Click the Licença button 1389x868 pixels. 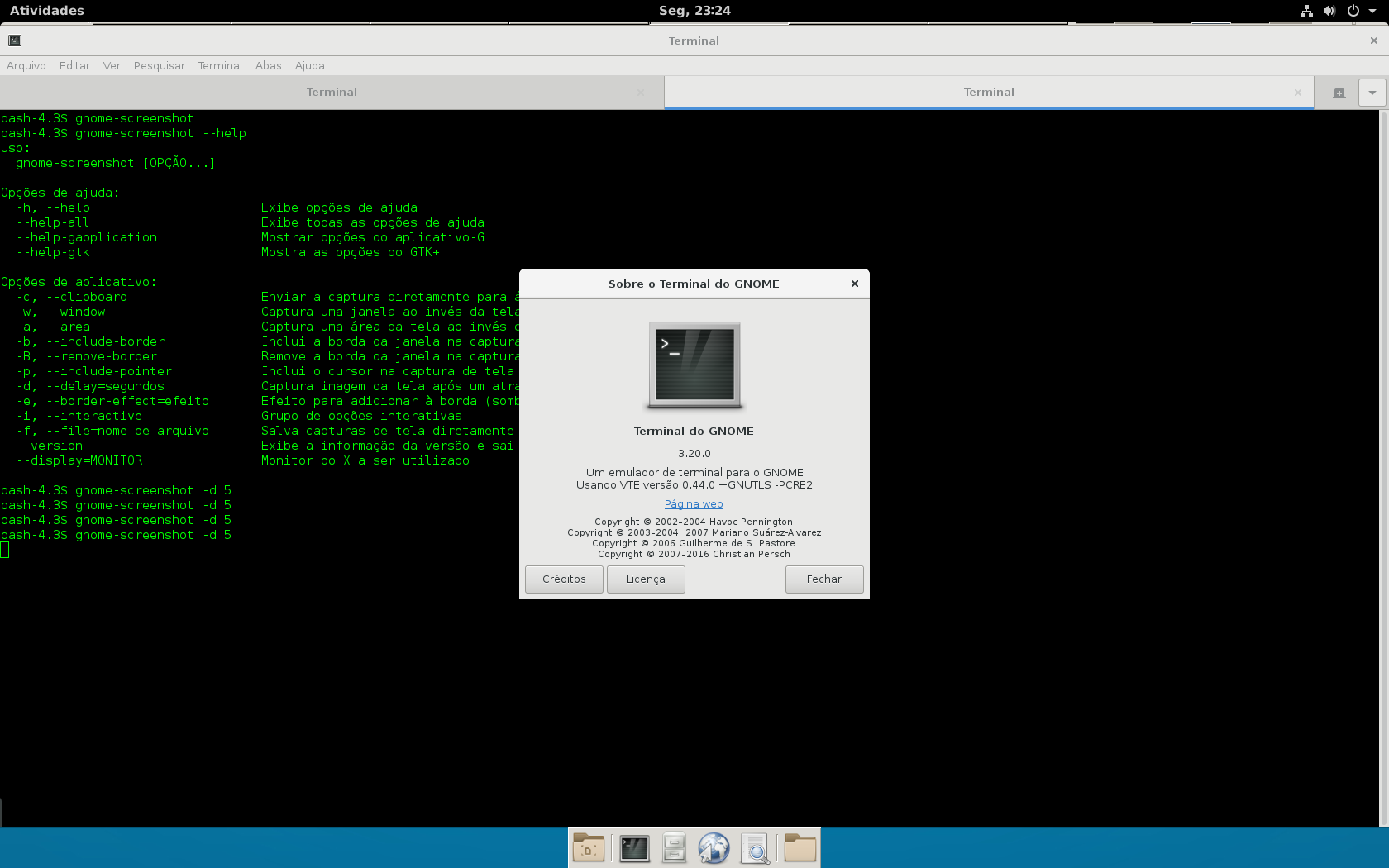coord(646,579)
